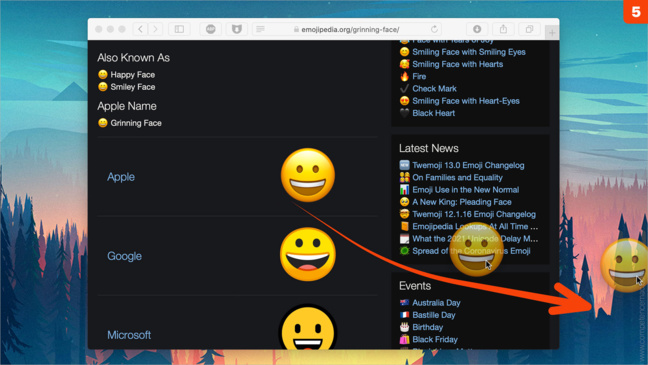The image size is (648, 365).
Task: Open the Google vendor link
Action: [124, 256]
